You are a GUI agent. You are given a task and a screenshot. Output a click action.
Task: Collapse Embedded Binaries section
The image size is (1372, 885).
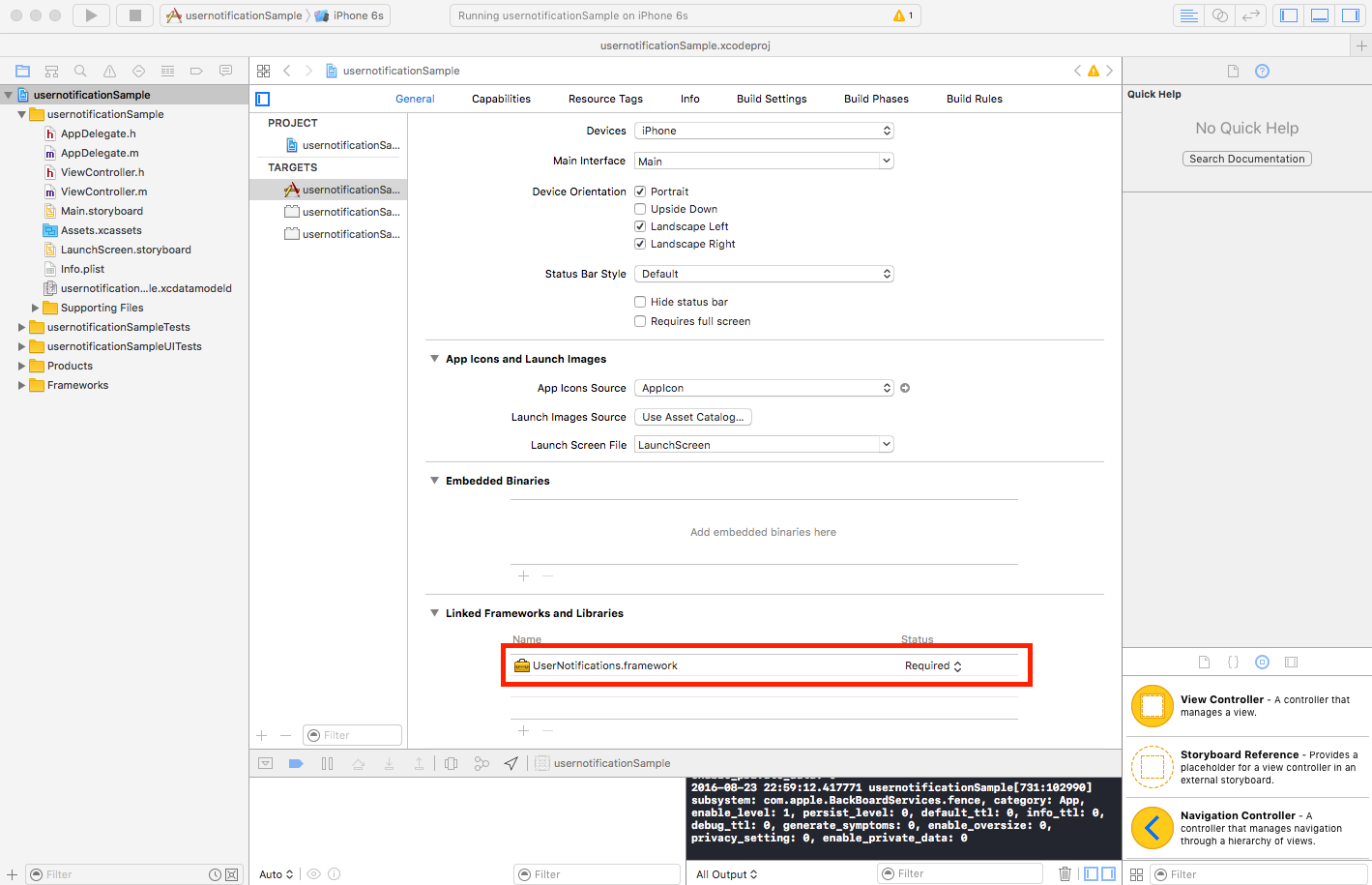pos(434,481)
